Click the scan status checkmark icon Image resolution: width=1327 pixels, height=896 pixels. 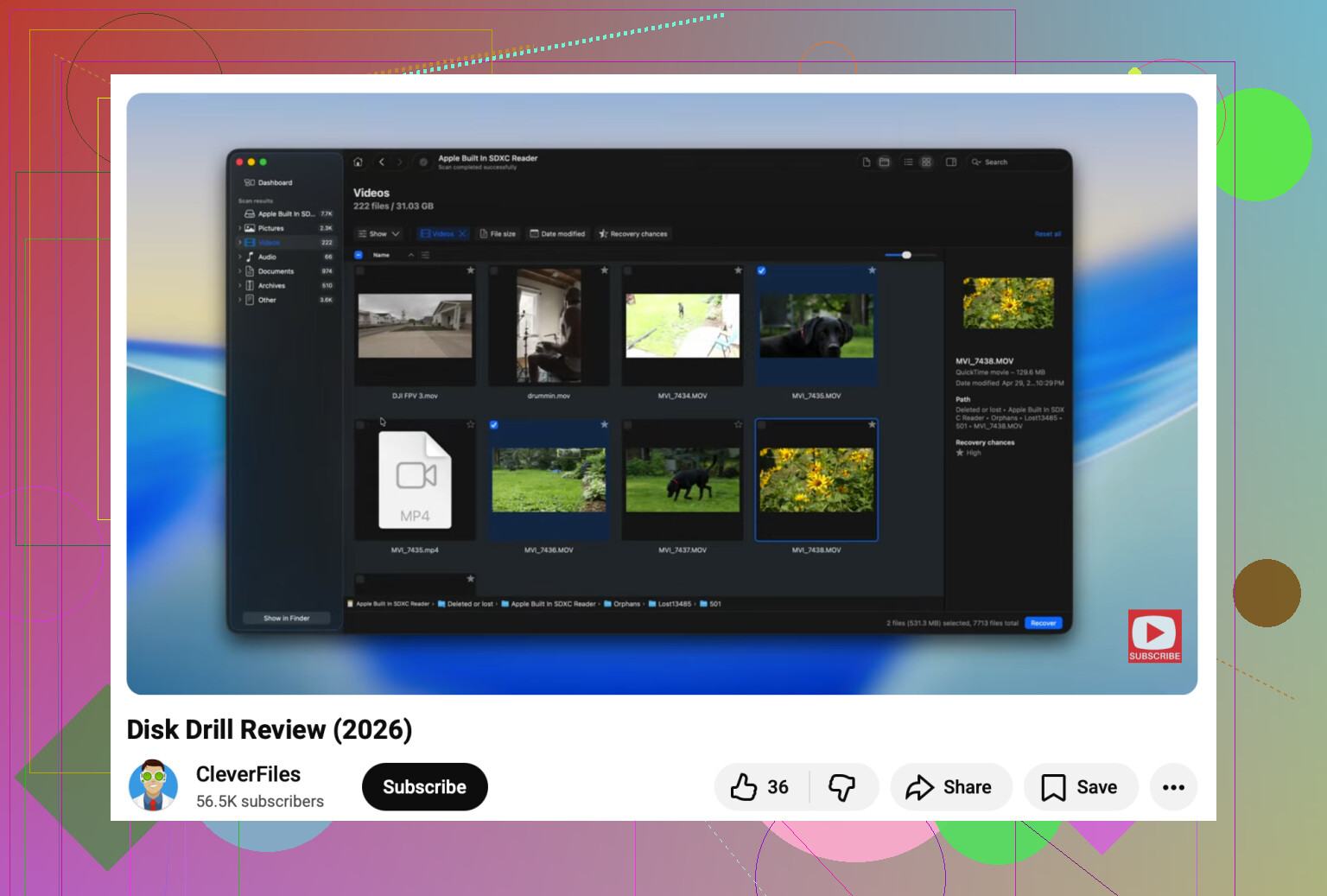[423, 162]
